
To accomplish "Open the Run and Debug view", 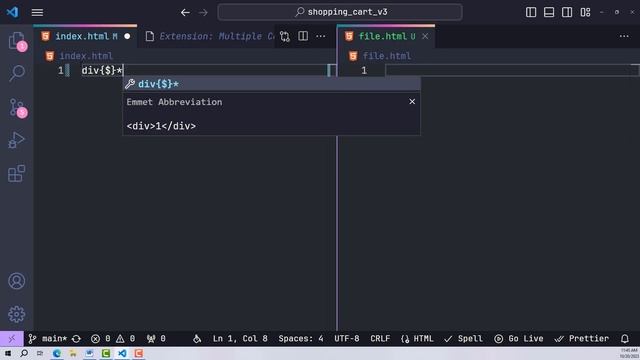I will click(16, 140).
